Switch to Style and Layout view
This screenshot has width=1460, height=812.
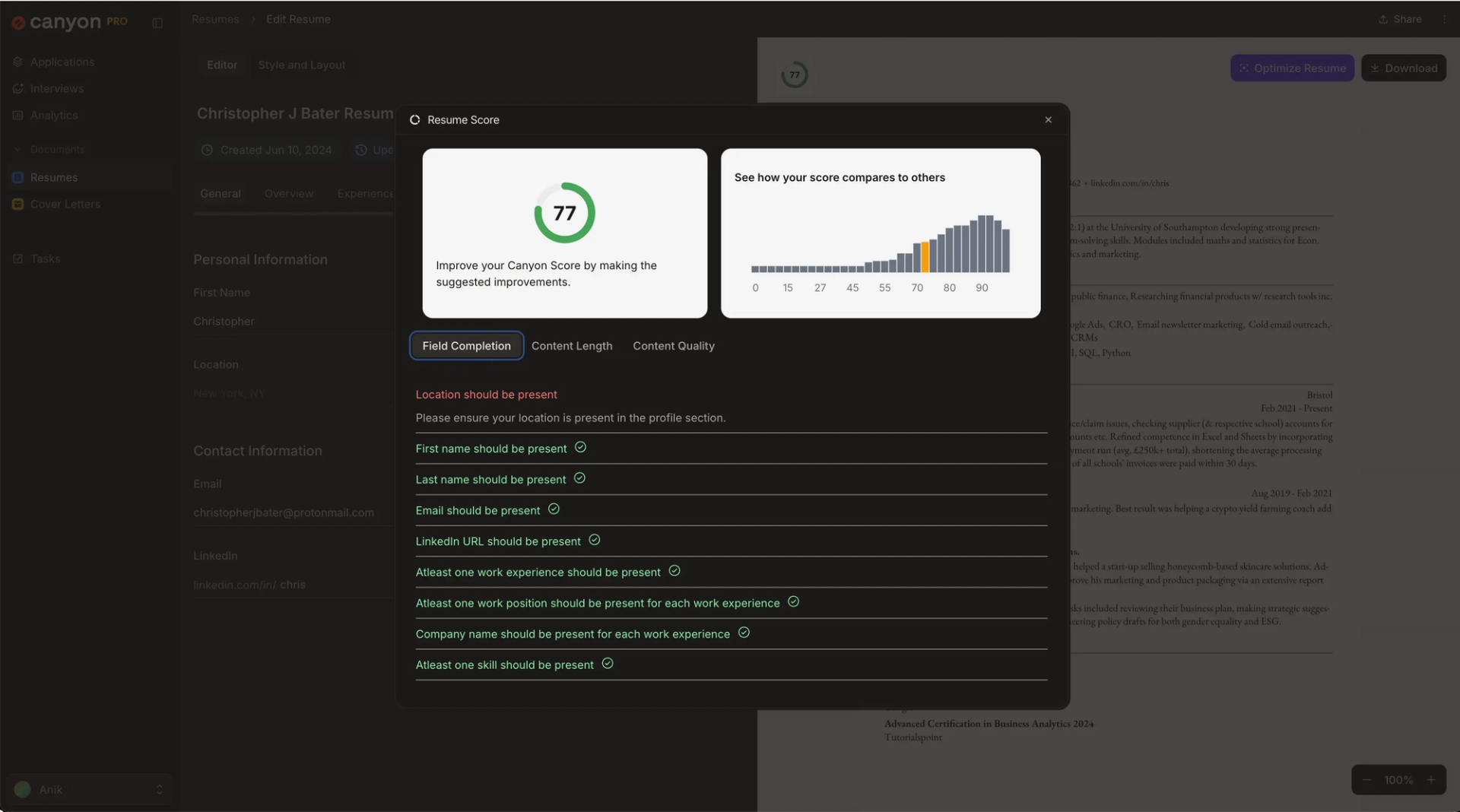pos(302,65)
